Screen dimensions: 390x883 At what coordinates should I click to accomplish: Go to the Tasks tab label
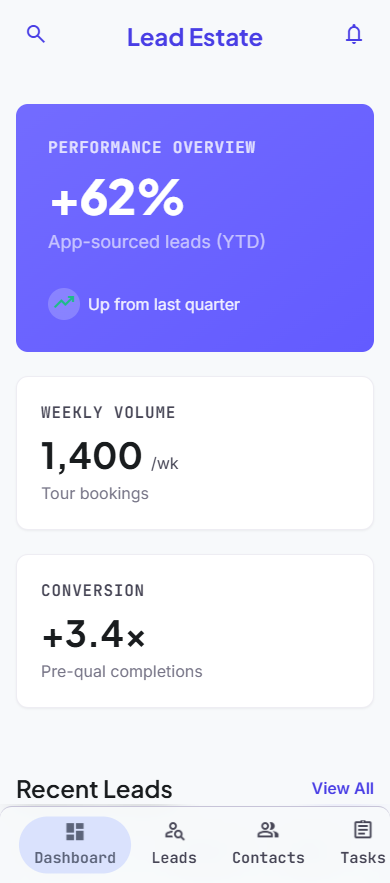point(363,858)
